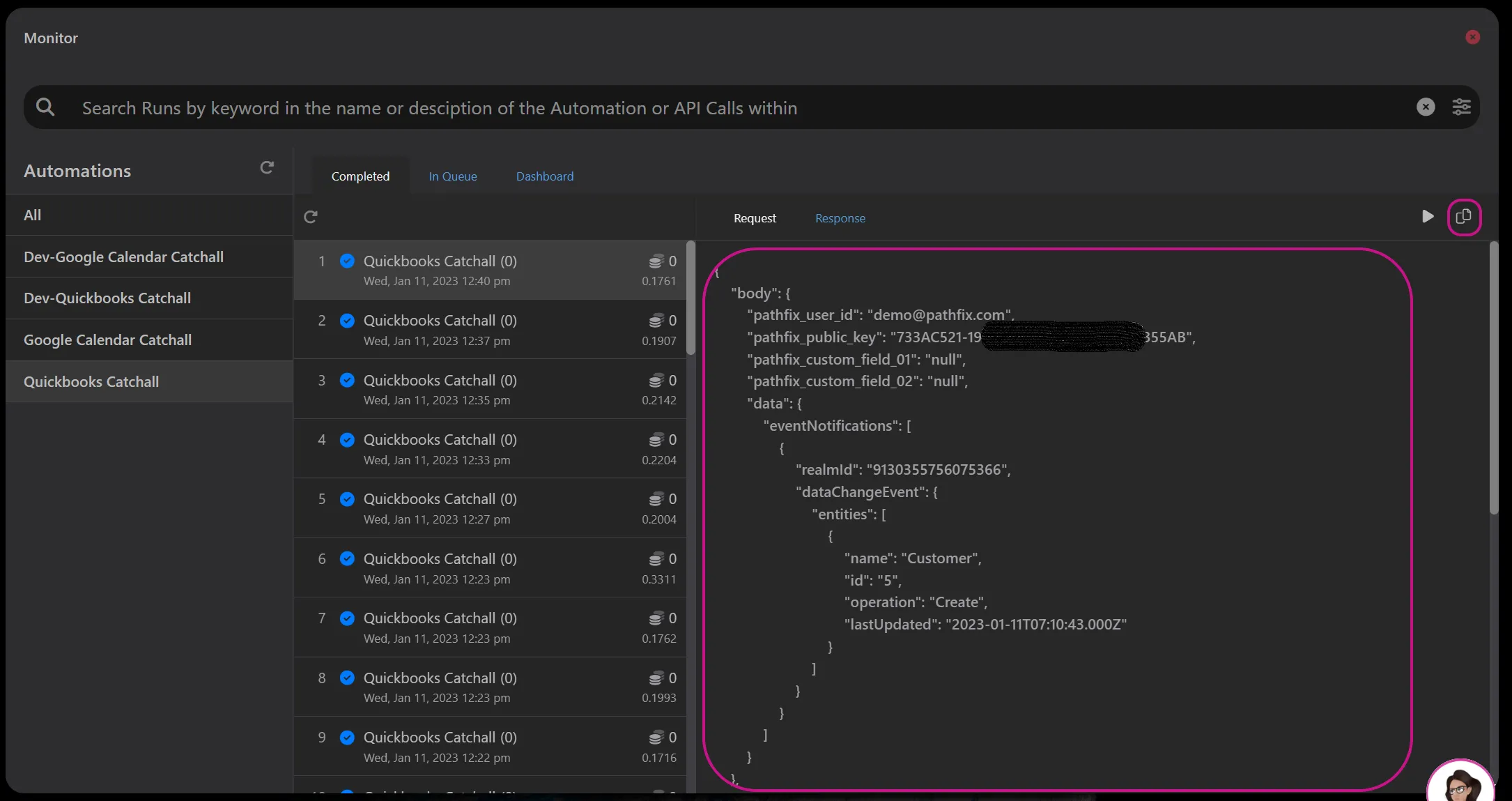The height and width of the screenshot is (801, 1512).
Task: Select Dev-Quickbooks Catchall automation
Action: (149, 298)
